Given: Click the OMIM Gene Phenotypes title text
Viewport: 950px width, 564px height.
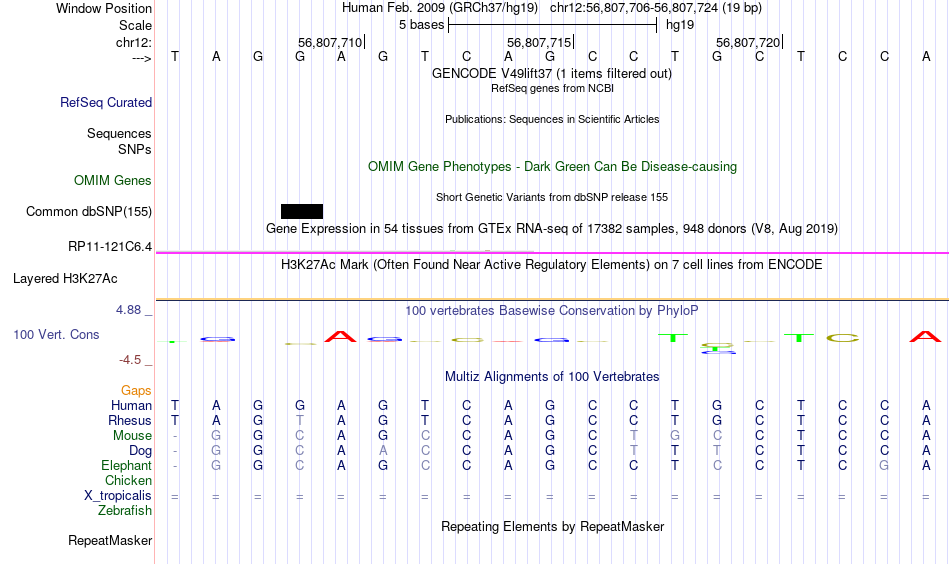Looking at the screenshot, I should point(552,167).
